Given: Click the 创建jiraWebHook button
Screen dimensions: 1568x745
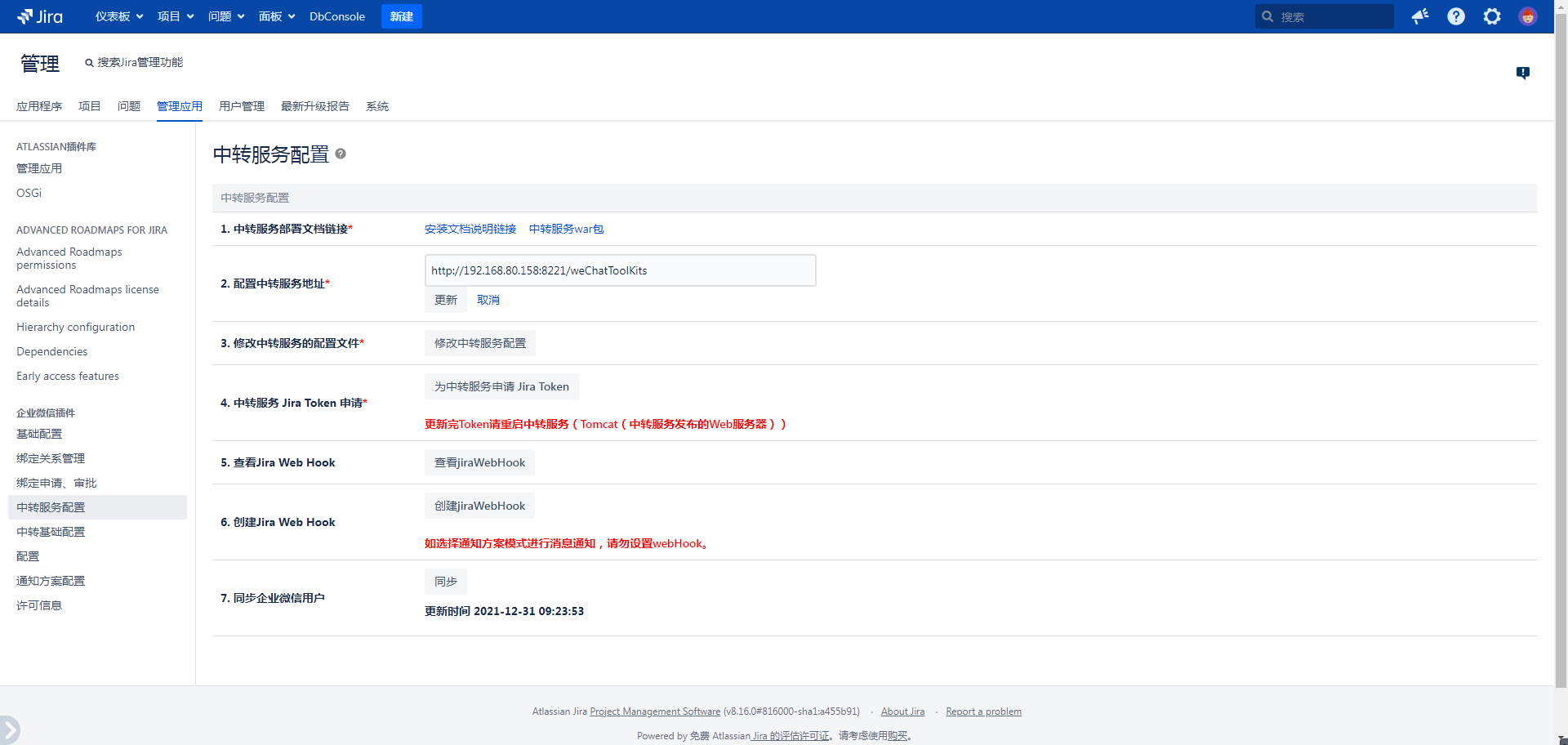Looking at the screenshot, I should click(x=479, y=506).
